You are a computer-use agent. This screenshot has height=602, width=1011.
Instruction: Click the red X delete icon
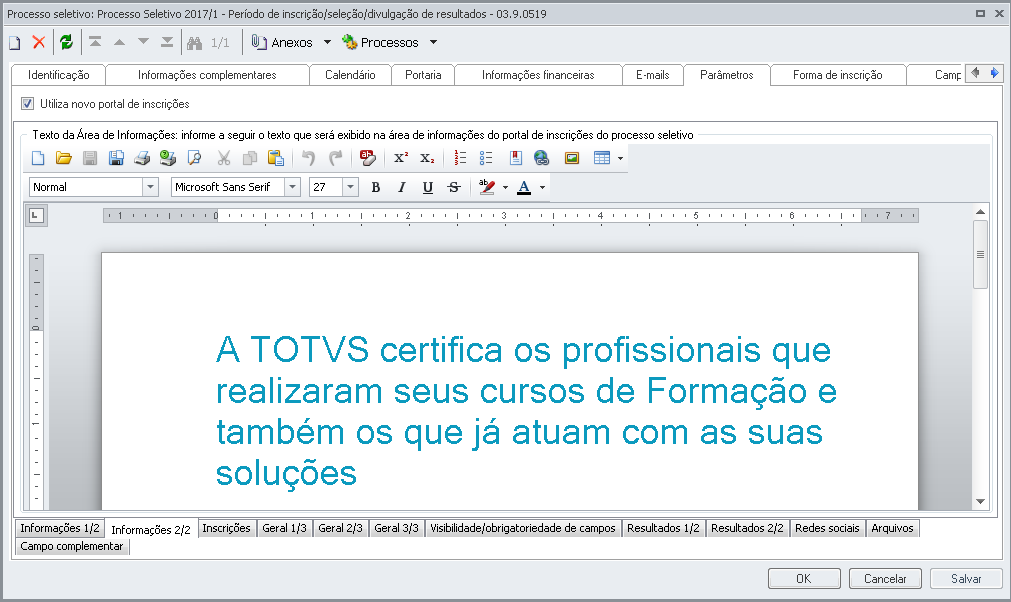(39, 42)
